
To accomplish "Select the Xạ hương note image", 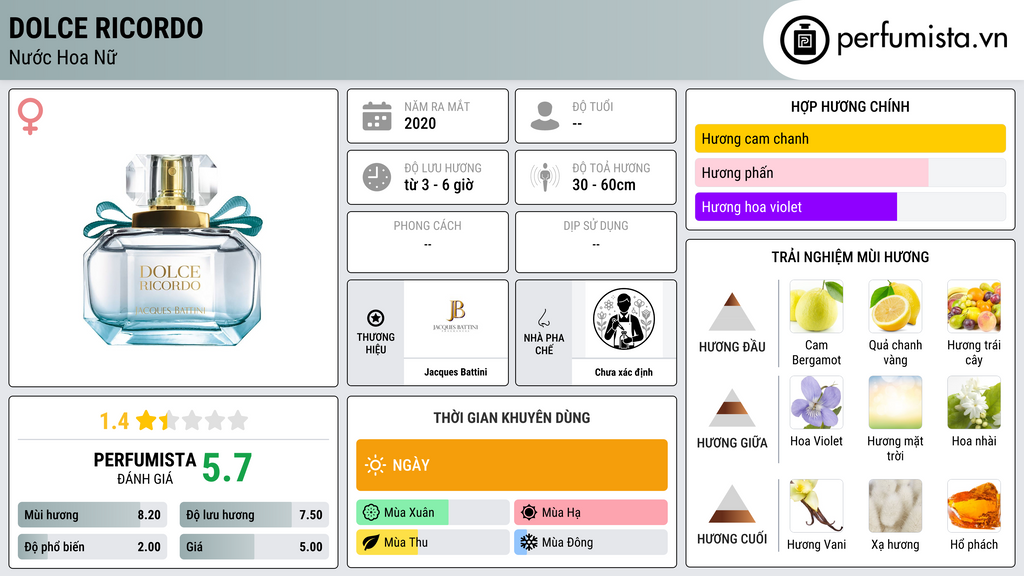I will click(895, 506).
